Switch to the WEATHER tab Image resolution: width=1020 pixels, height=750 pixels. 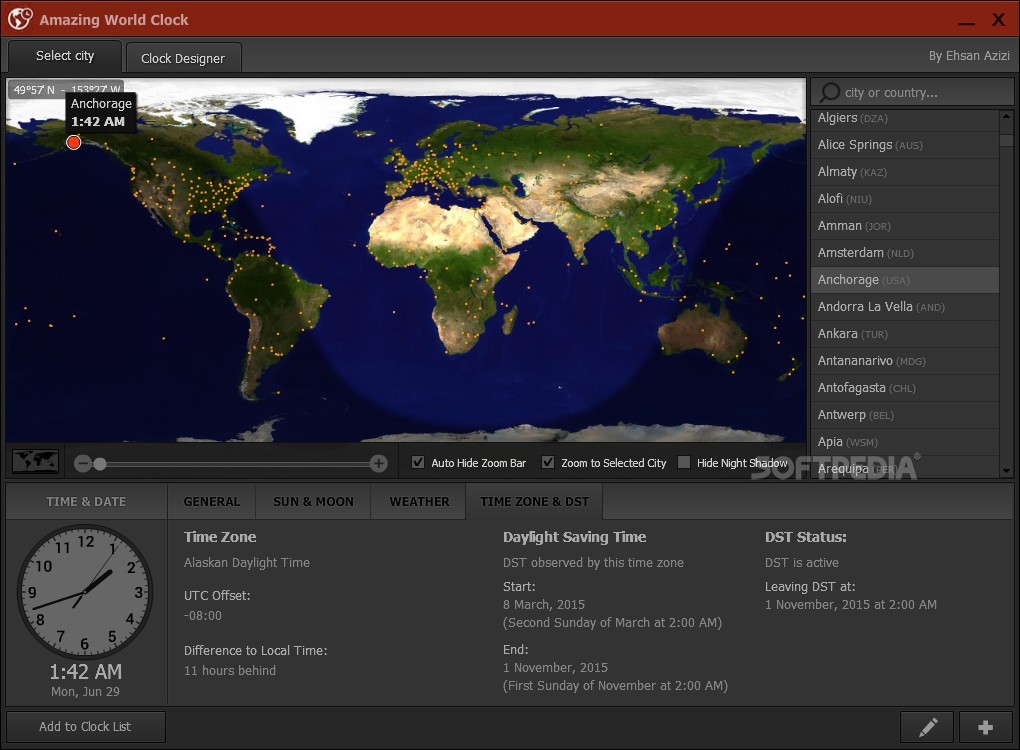pyautogui.click(x=419, y=502)
